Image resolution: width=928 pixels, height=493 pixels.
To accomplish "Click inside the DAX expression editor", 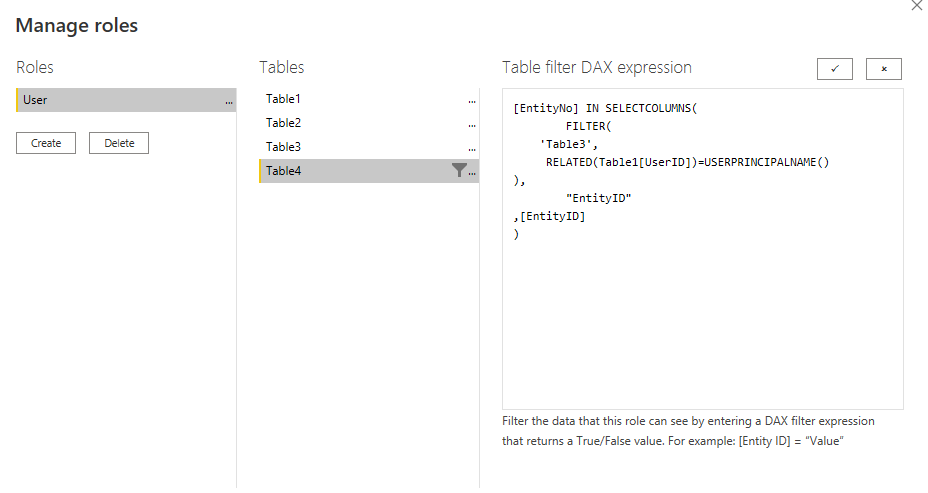I will coord(703,249).
